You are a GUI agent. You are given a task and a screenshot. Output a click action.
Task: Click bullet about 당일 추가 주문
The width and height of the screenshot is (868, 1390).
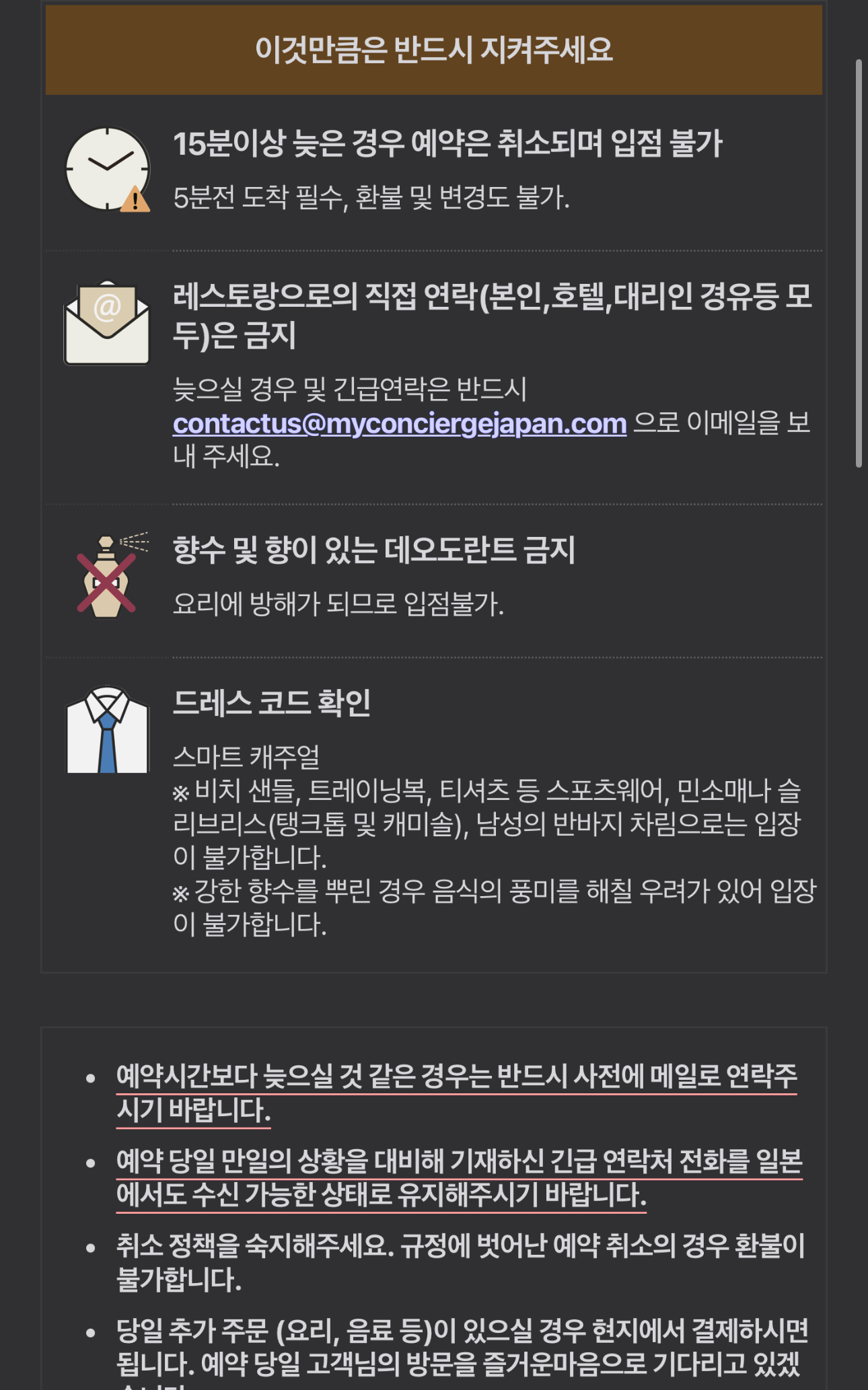462,1352
